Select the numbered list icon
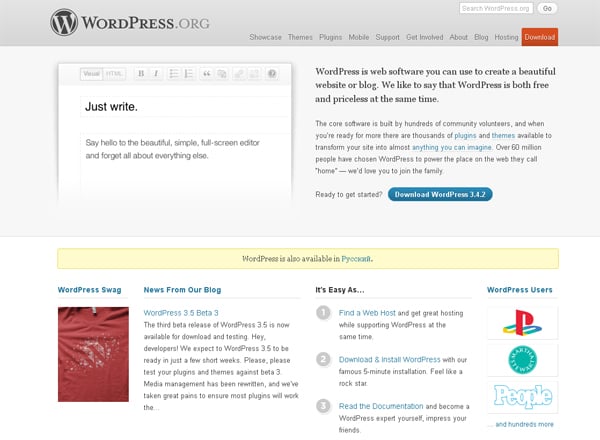The height and width of the screenshot is (440, 600). click(x=189, y=73)
